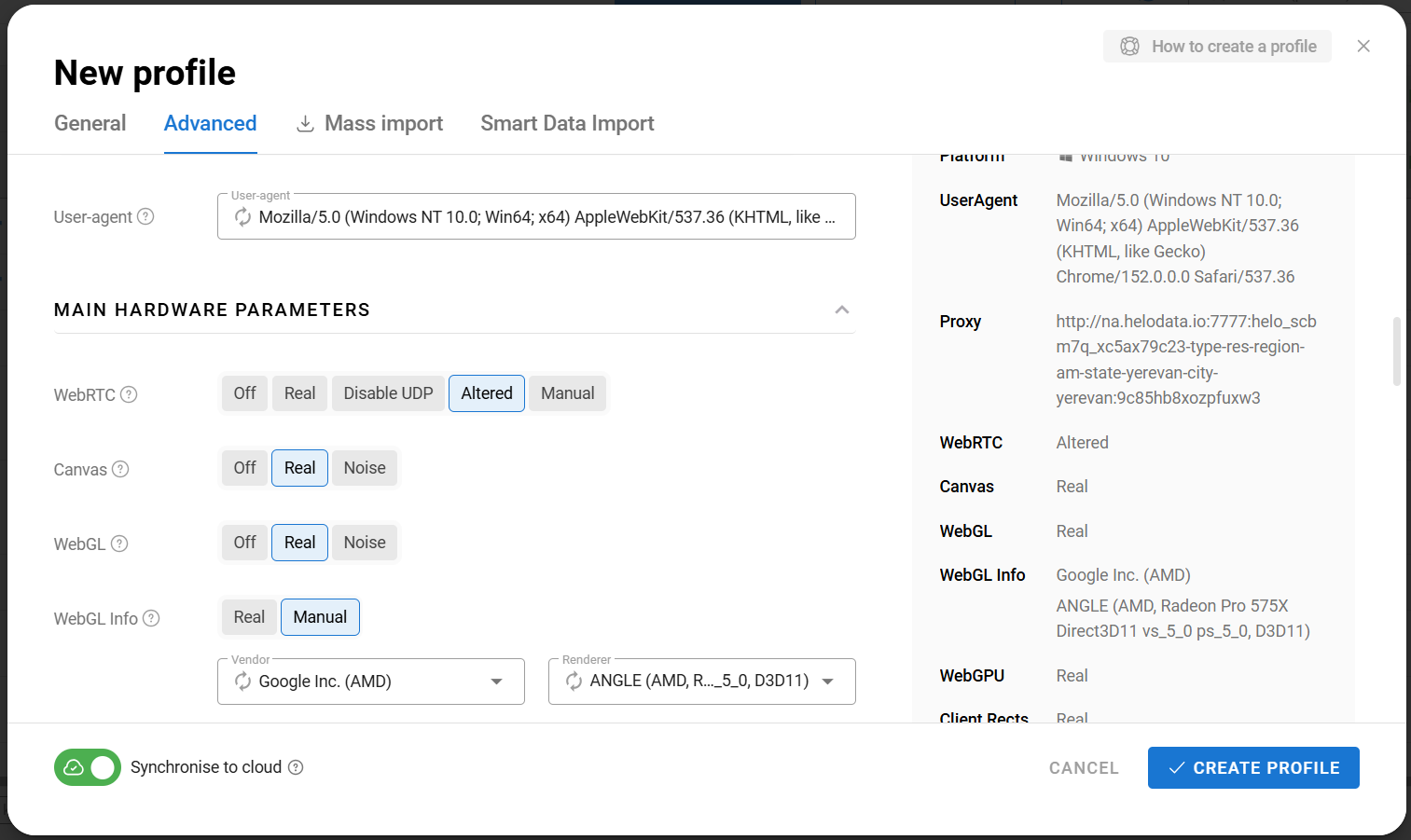
Task: Click the Create Profile button
Action: pos(1253,767)
